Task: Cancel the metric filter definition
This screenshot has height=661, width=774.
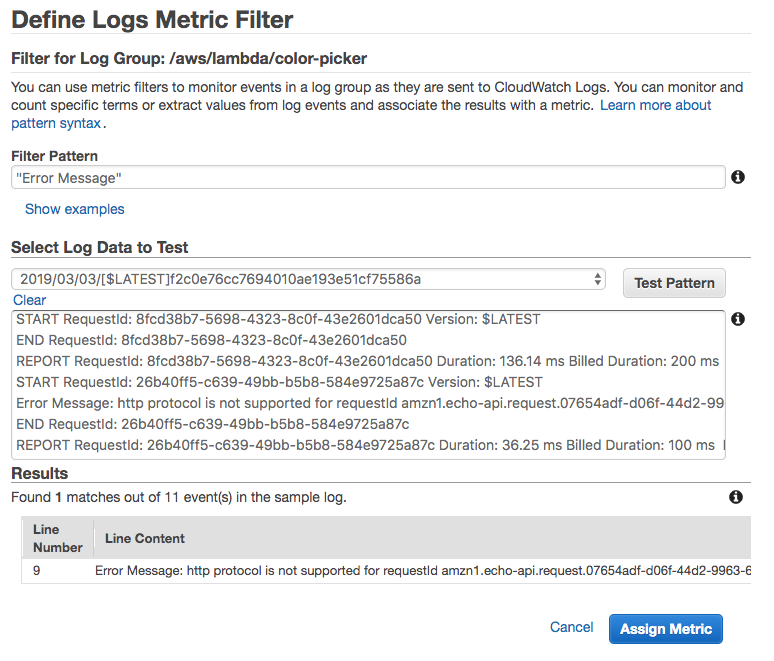Action: point(572,627)
